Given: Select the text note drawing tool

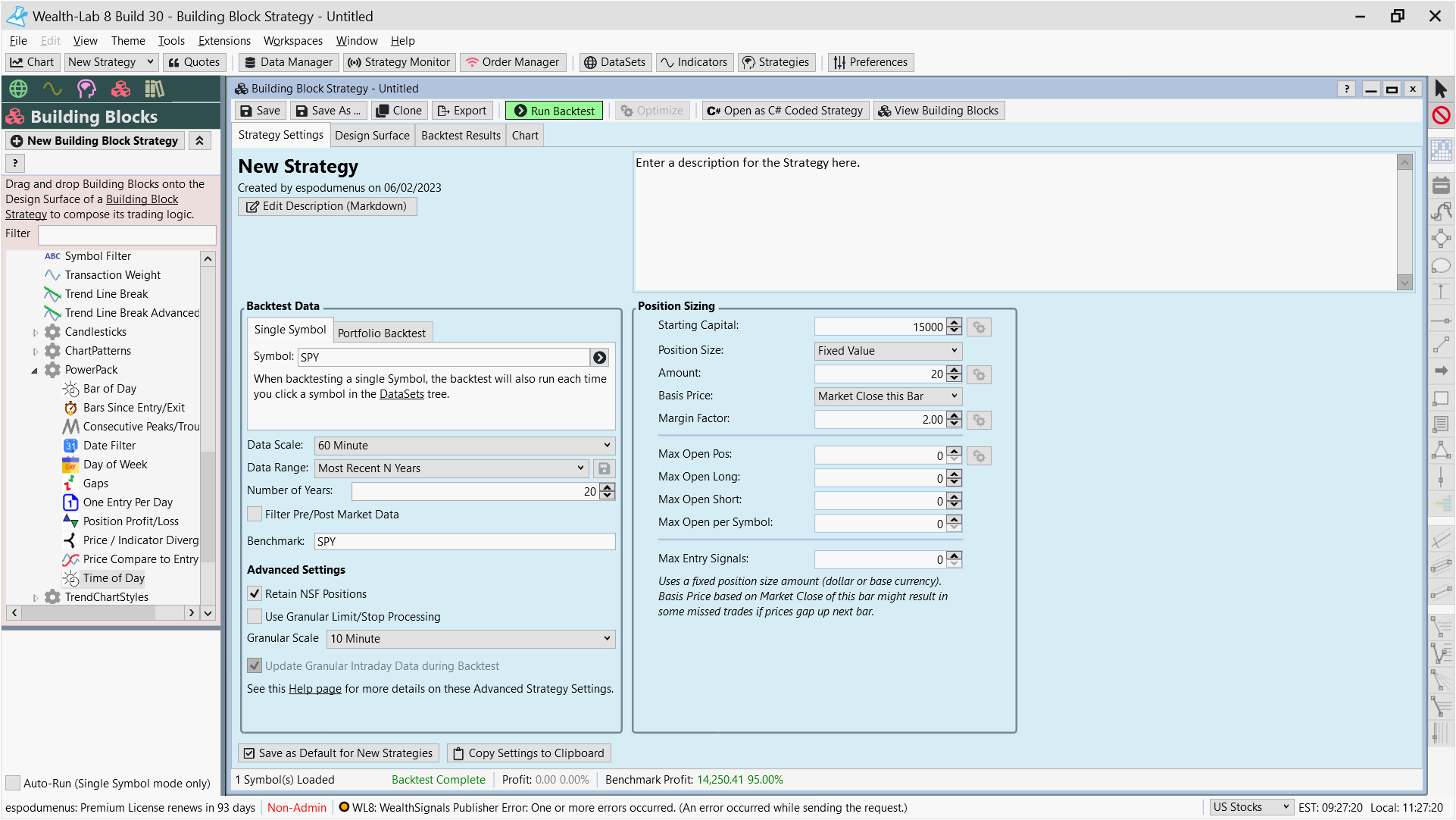Looking at the screenshot, I should tap(1441, 424).
